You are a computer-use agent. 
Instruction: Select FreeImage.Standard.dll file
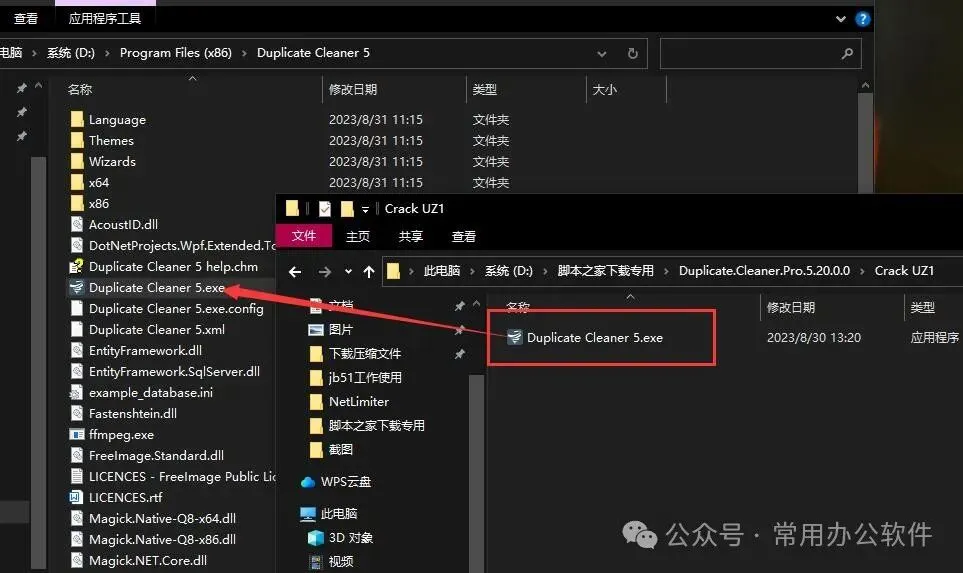pos(156,455)
